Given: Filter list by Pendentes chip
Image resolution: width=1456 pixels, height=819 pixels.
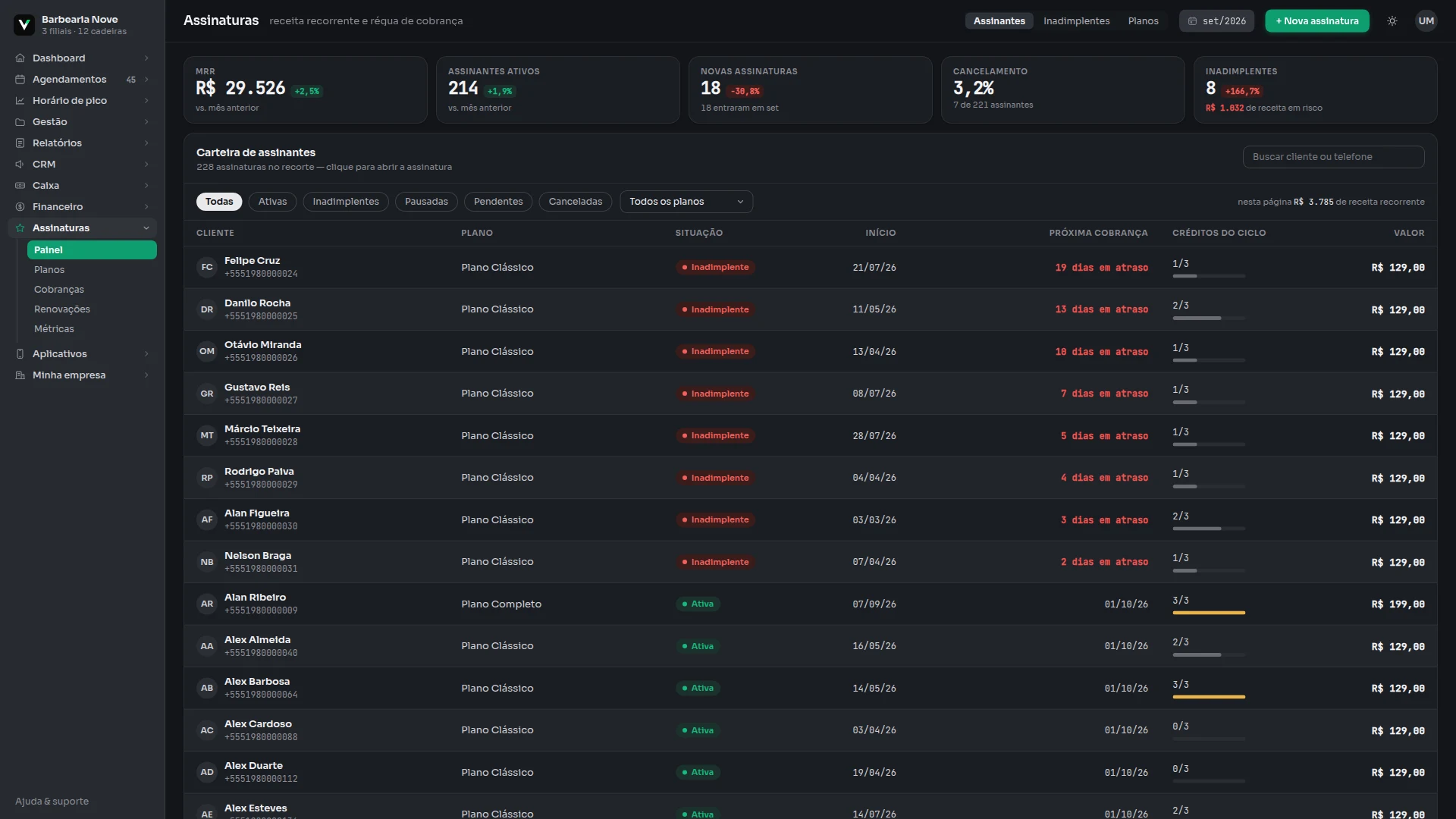Looking at the screenshot, I should pyautogui.click(x=498, y=202).
